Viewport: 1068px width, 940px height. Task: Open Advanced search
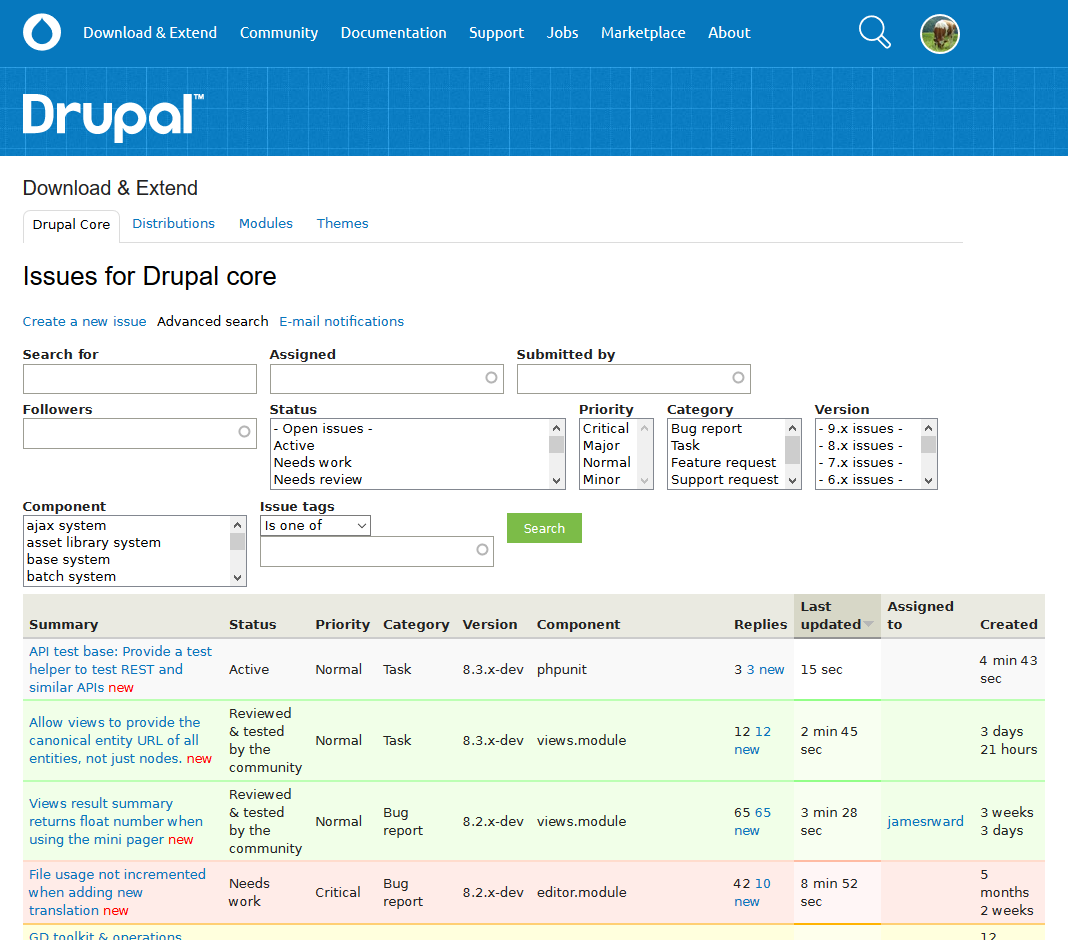[213, 322]
